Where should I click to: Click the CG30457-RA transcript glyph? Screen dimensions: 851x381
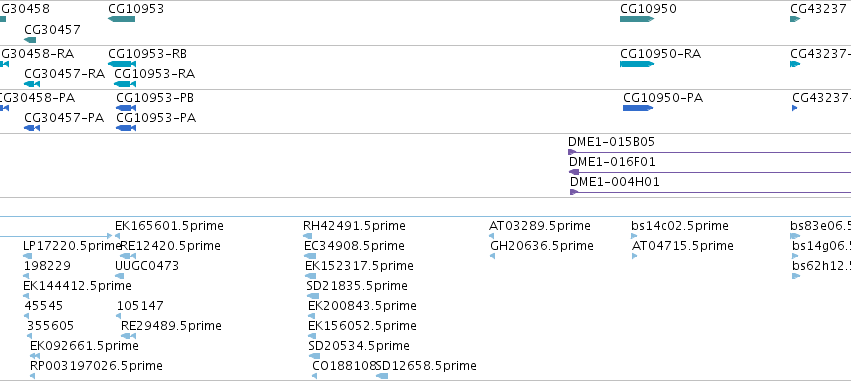32,84
